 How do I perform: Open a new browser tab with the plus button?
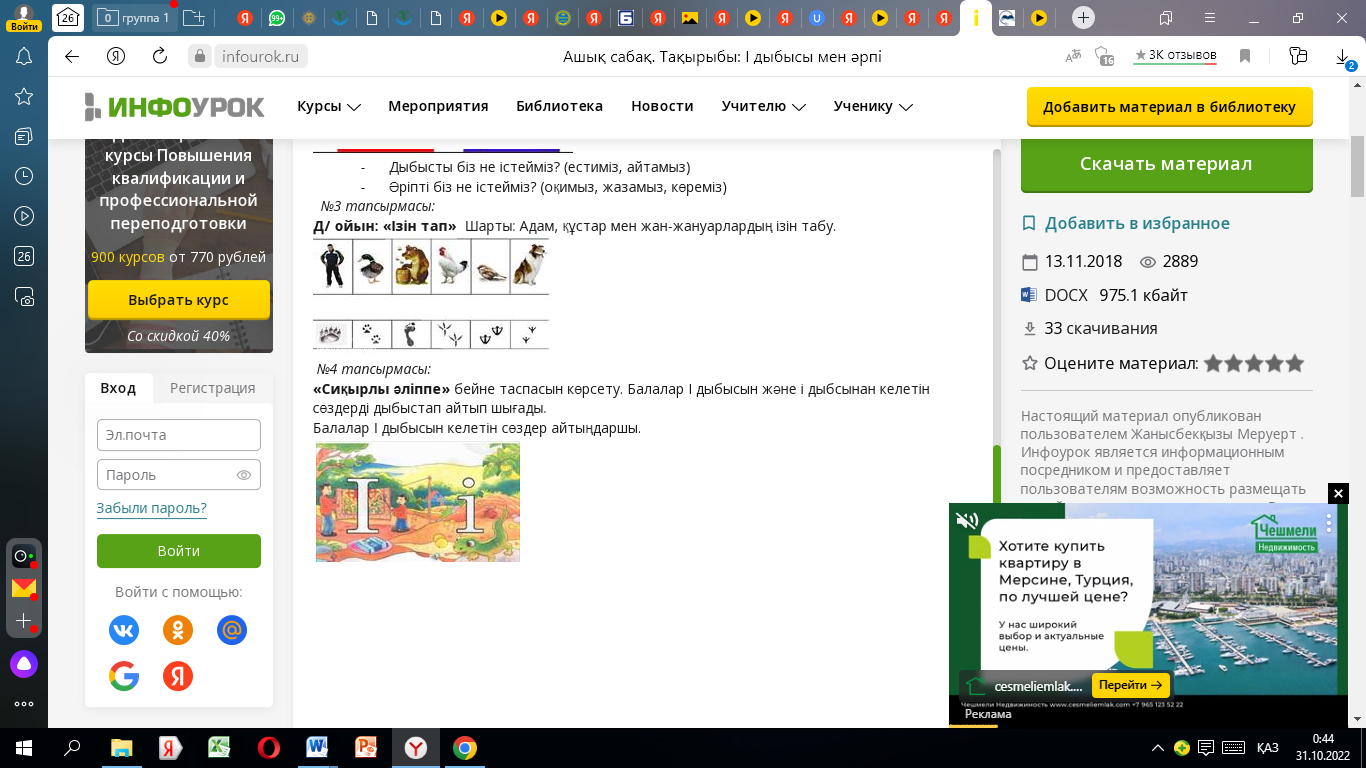tap(1083, 18)
